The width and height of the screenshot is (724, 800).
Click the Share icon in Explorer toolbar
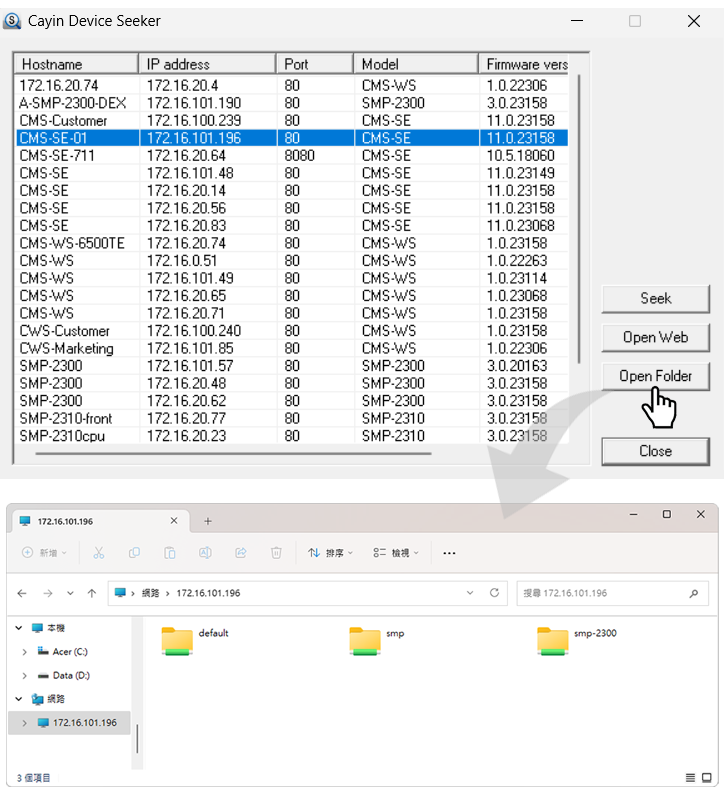(x=241, y=553)
